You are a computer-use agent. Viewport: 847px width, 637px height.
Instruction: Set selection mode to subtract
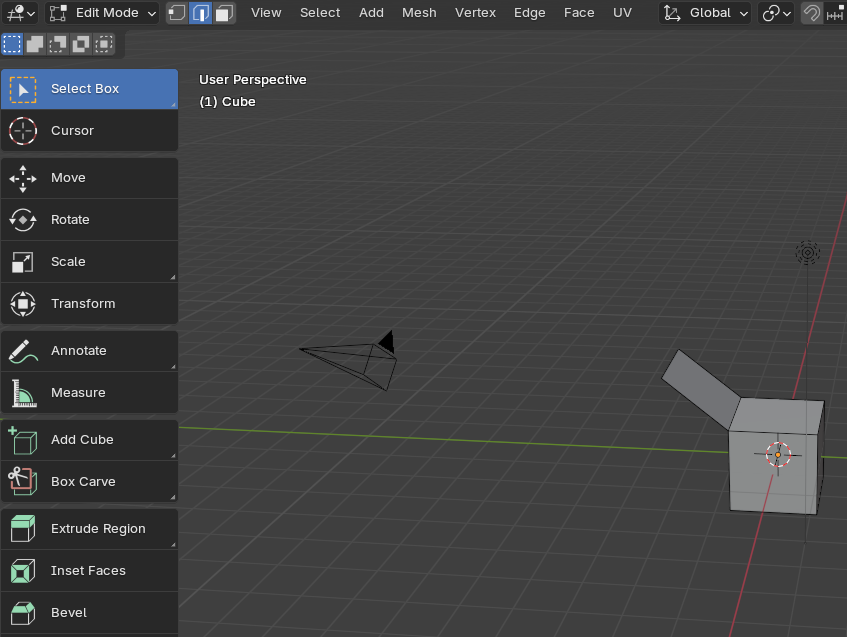(58, 44)
